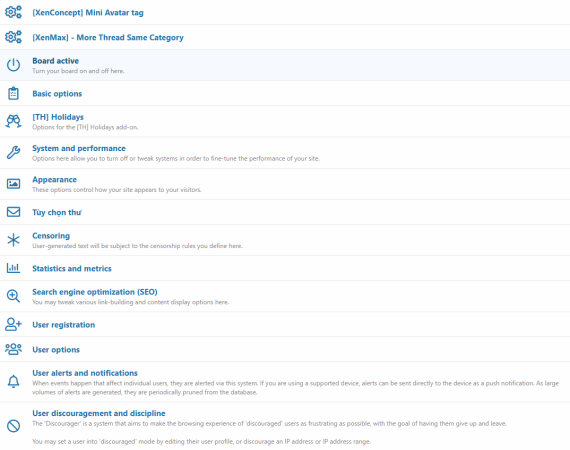Click 'Options for the [TH] Holidays add-on.' description
Screen dimensions: 570x450
85,127
